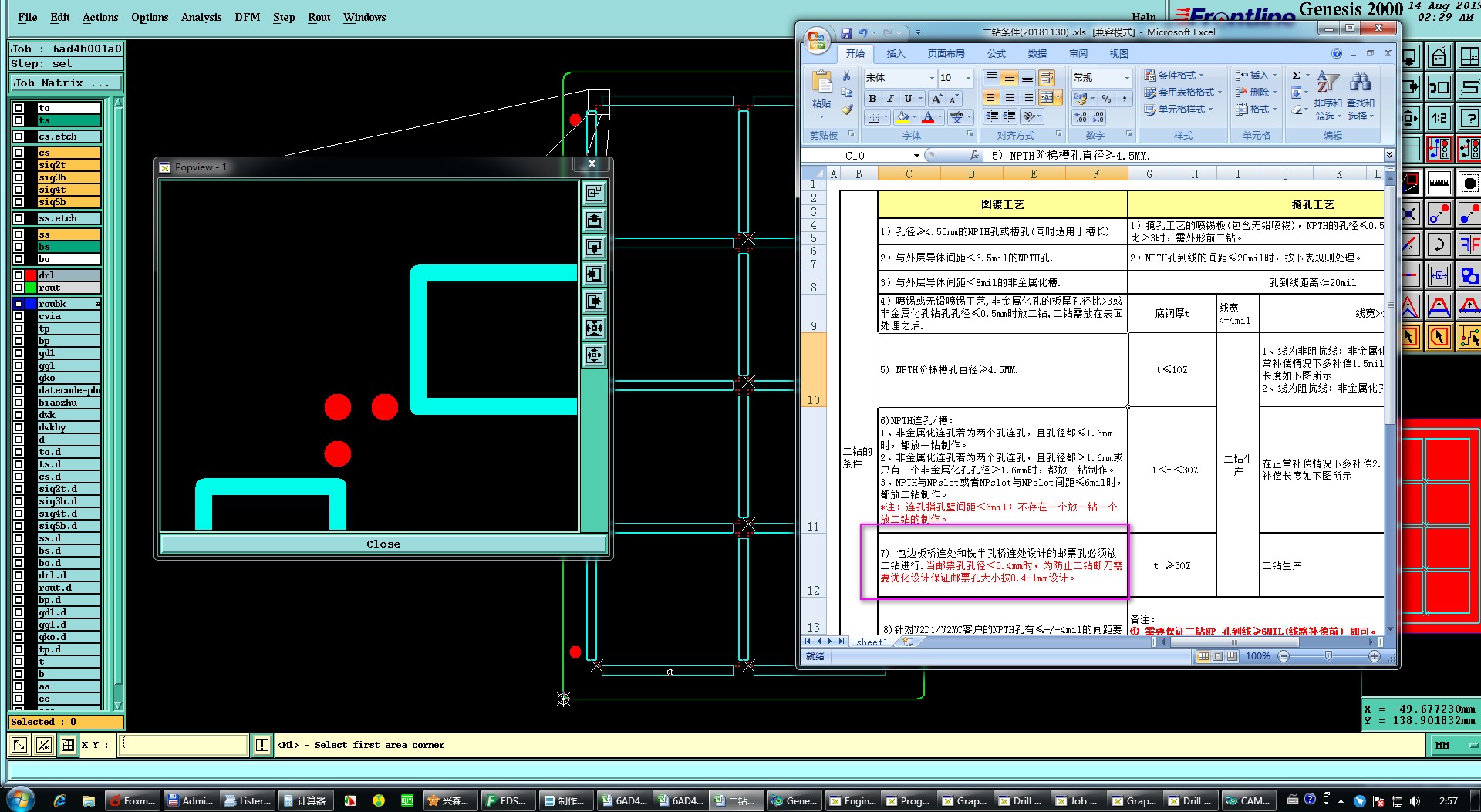Click the Home view icon in Genesis toolbar
This screenshot has height=812, width=1481.
(1439, 57)
